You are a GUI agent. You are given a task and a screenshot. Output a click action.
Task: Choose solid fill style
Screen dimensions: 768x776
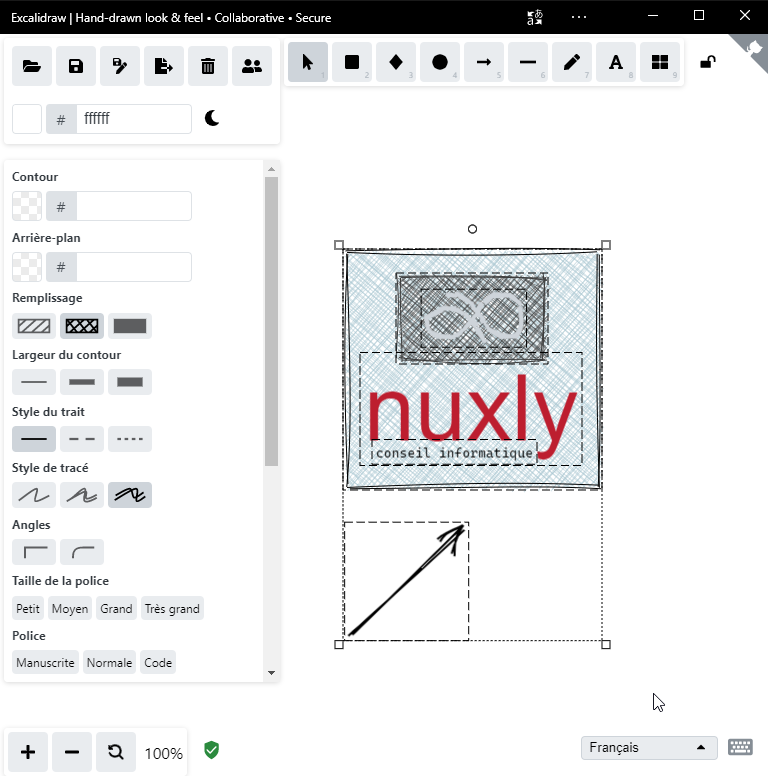pos(130,326)
